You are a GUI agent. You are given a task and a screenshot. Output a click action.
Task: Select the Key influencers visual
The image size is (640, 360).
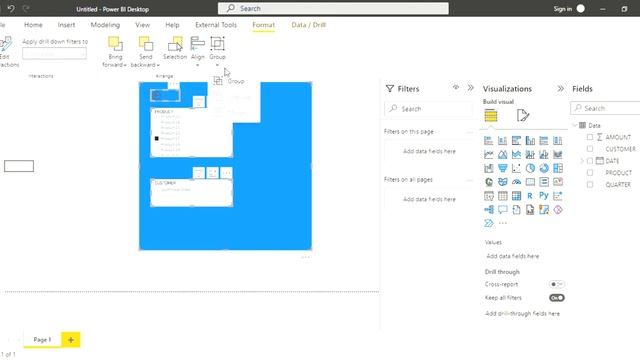[558, 196]
